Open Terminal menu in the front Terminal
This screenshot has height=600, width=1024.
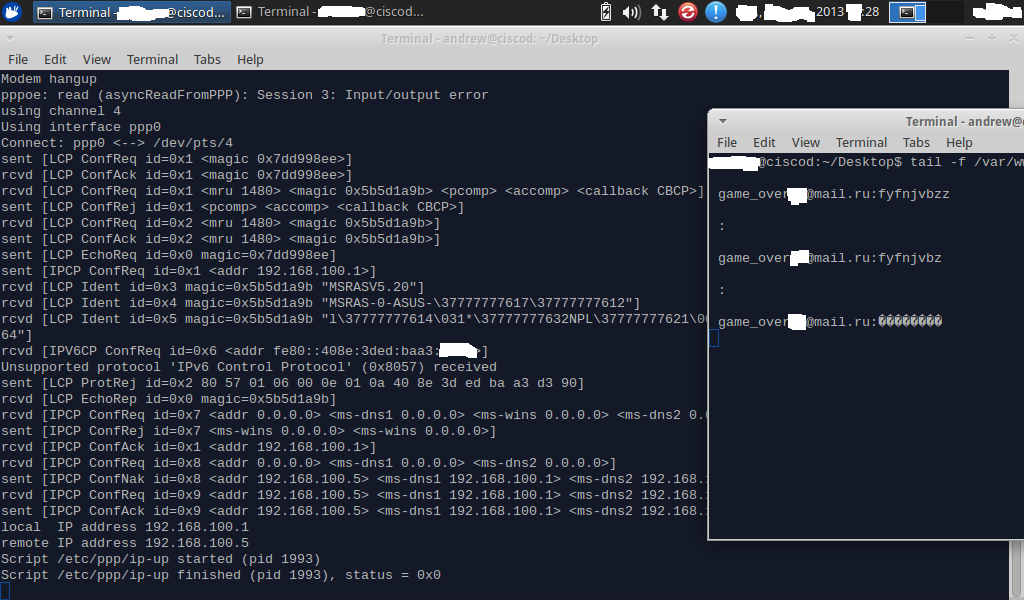[x=861, y=142]
